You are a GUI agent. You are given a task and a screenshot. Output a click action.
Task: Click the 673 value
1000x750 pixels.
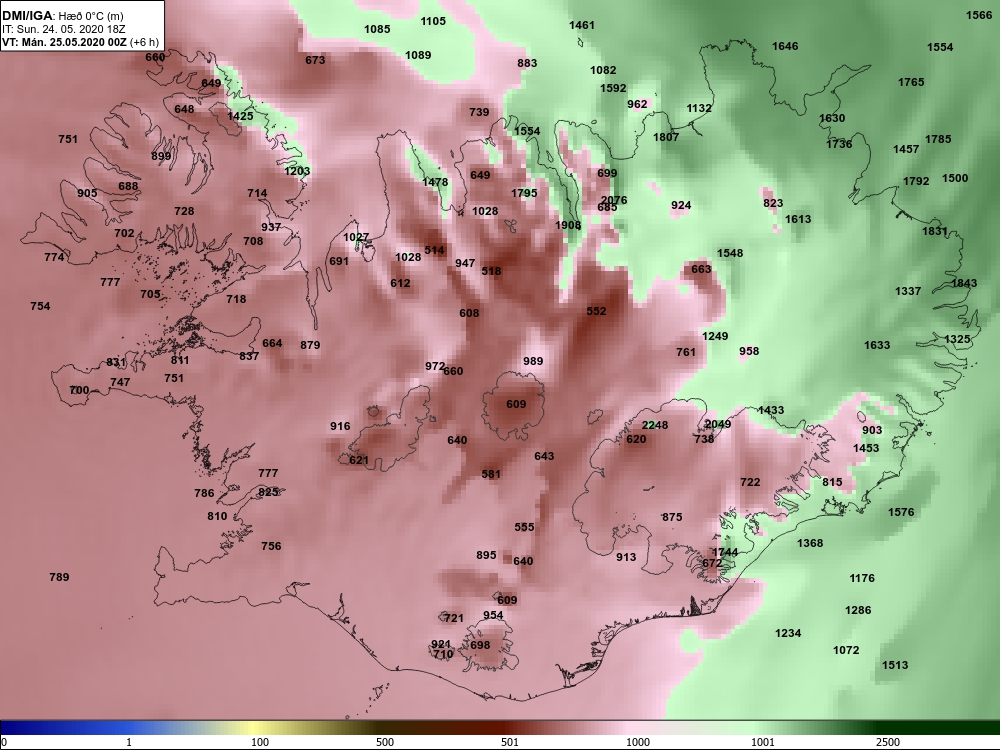(315, 60)
